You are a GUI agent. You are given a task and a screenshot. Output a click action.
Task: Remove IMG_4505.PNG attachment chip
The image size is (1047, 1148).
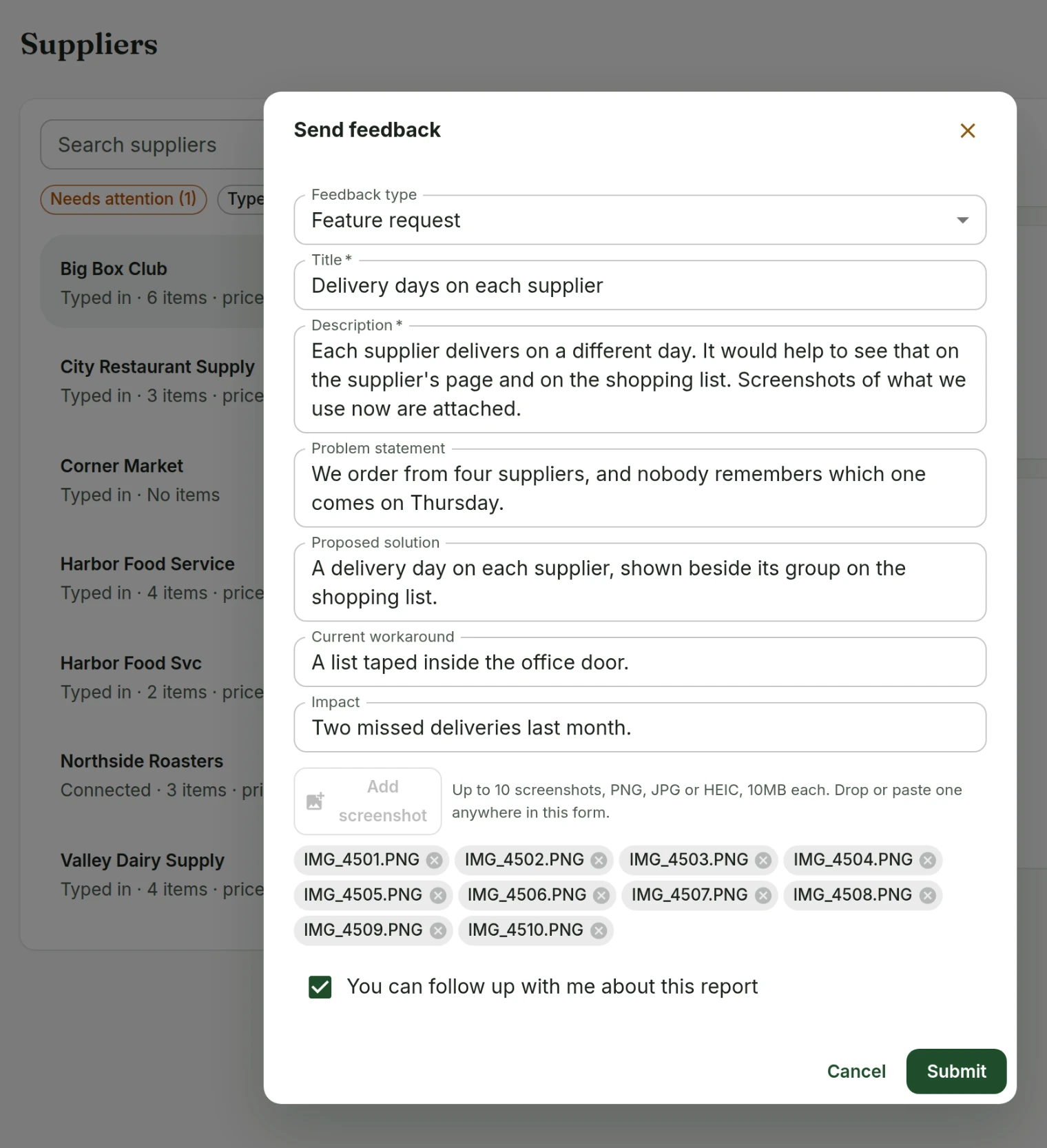pos(437,895)
